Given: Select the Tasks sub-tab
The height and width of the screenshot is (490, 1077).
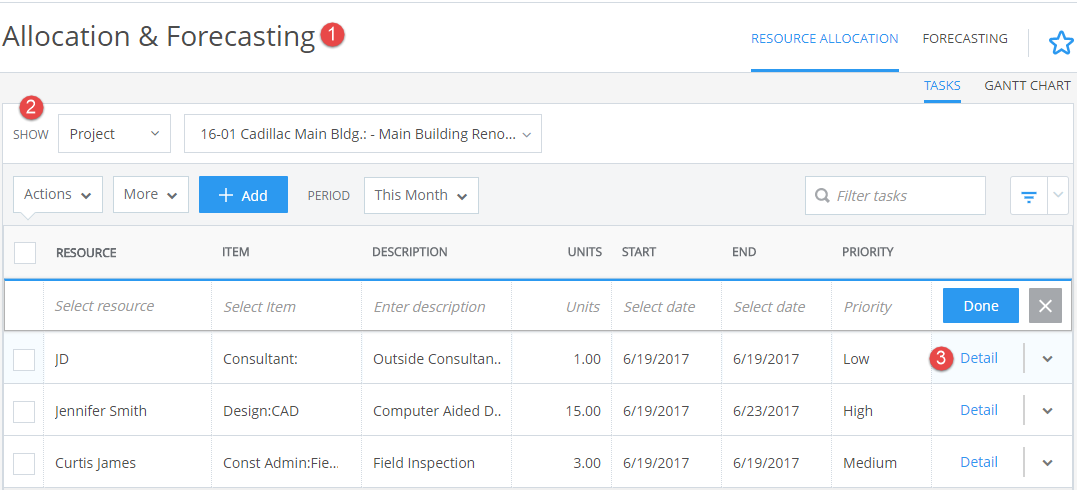Looking at the screenshot, I should (942, 86).
